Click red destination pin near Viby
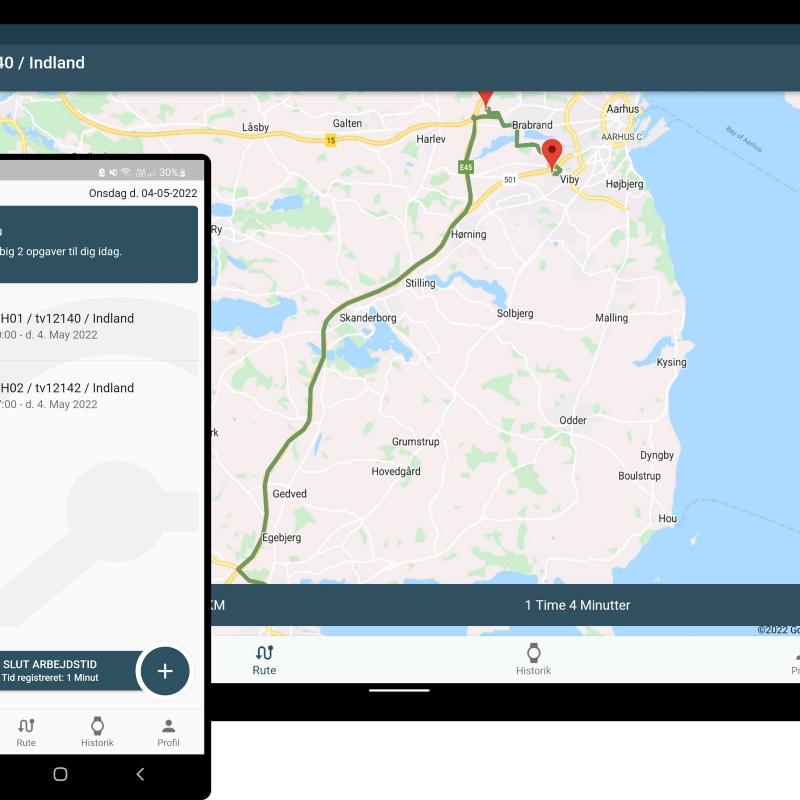Viewport: 800px width, 800px height. (x=551, y=155)
